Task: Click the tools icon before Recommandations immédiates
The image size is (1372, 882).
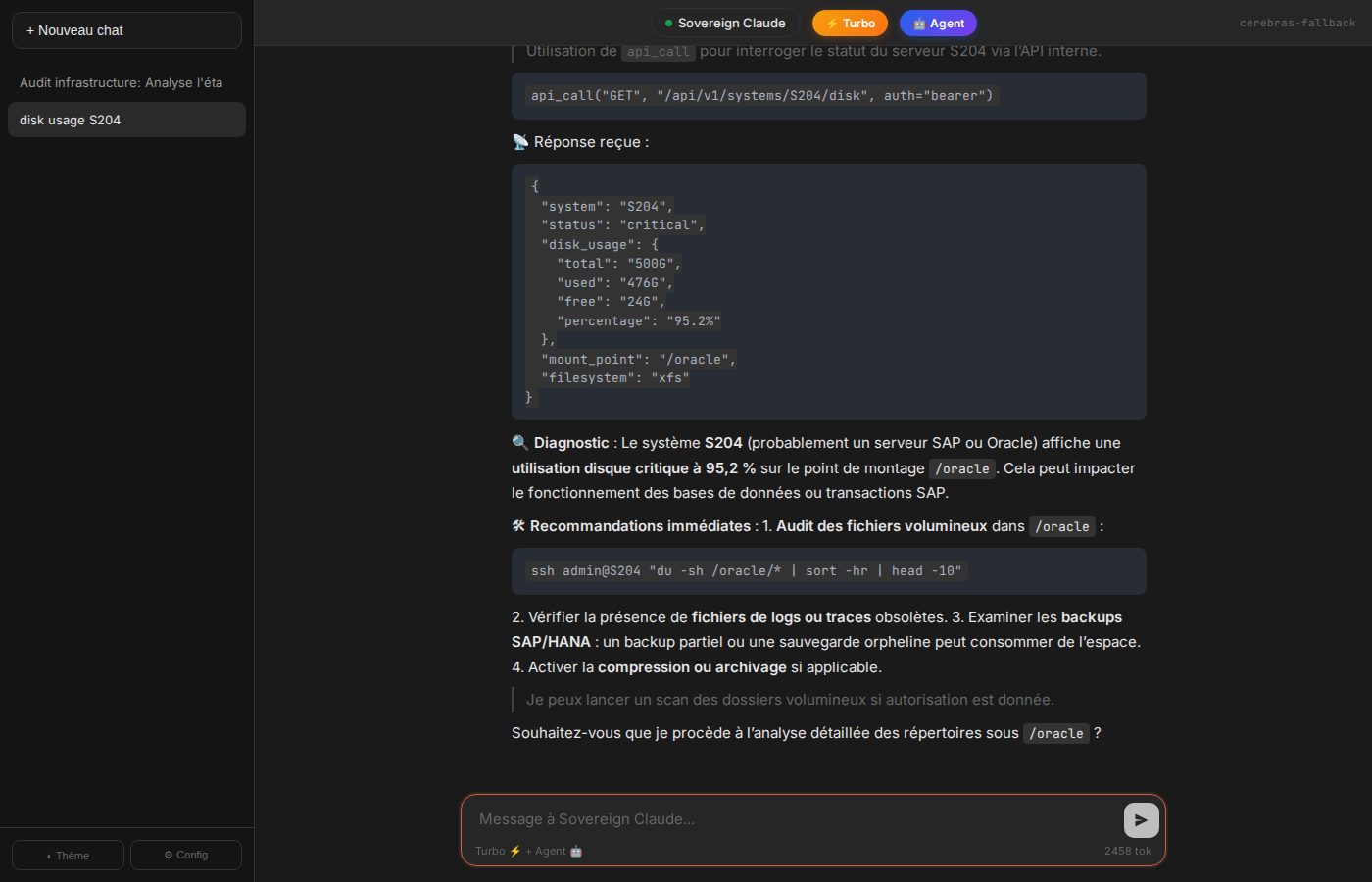Action: click(518, 526)
